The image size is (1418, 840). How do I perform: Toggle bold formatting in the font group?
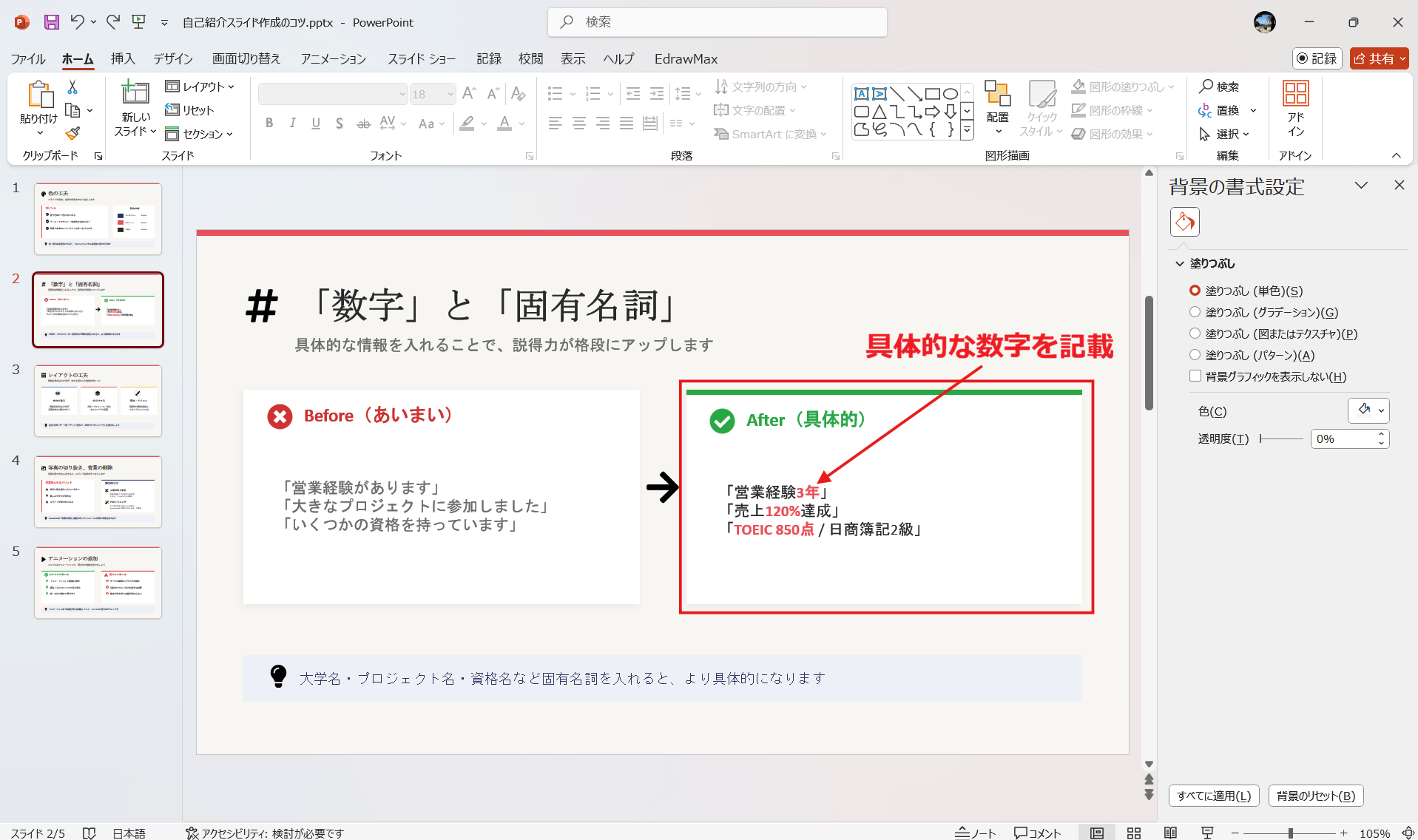click(x=269, y=123)
